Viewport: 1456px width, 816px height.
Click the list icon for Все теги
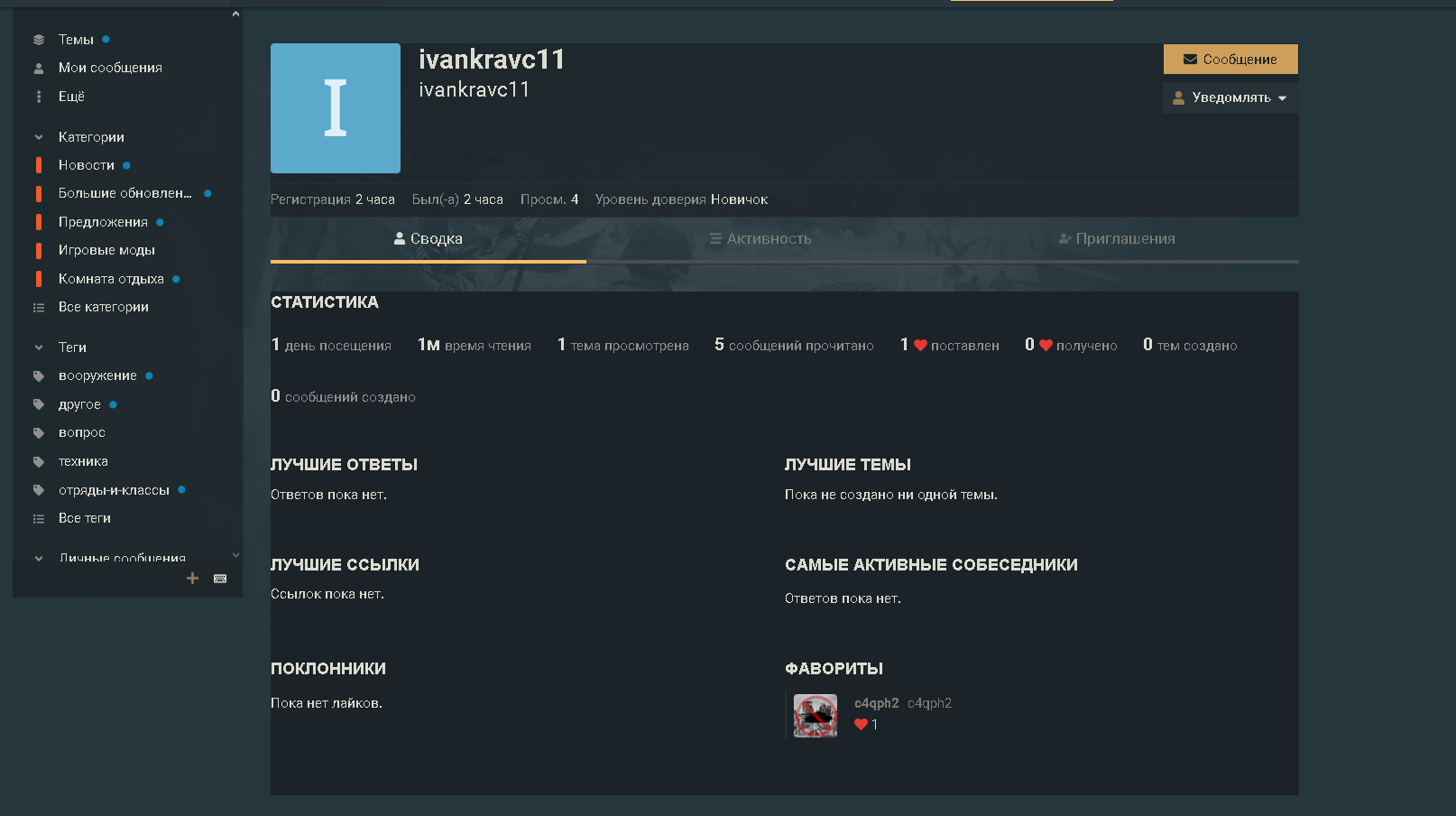(x=39, y=518)
